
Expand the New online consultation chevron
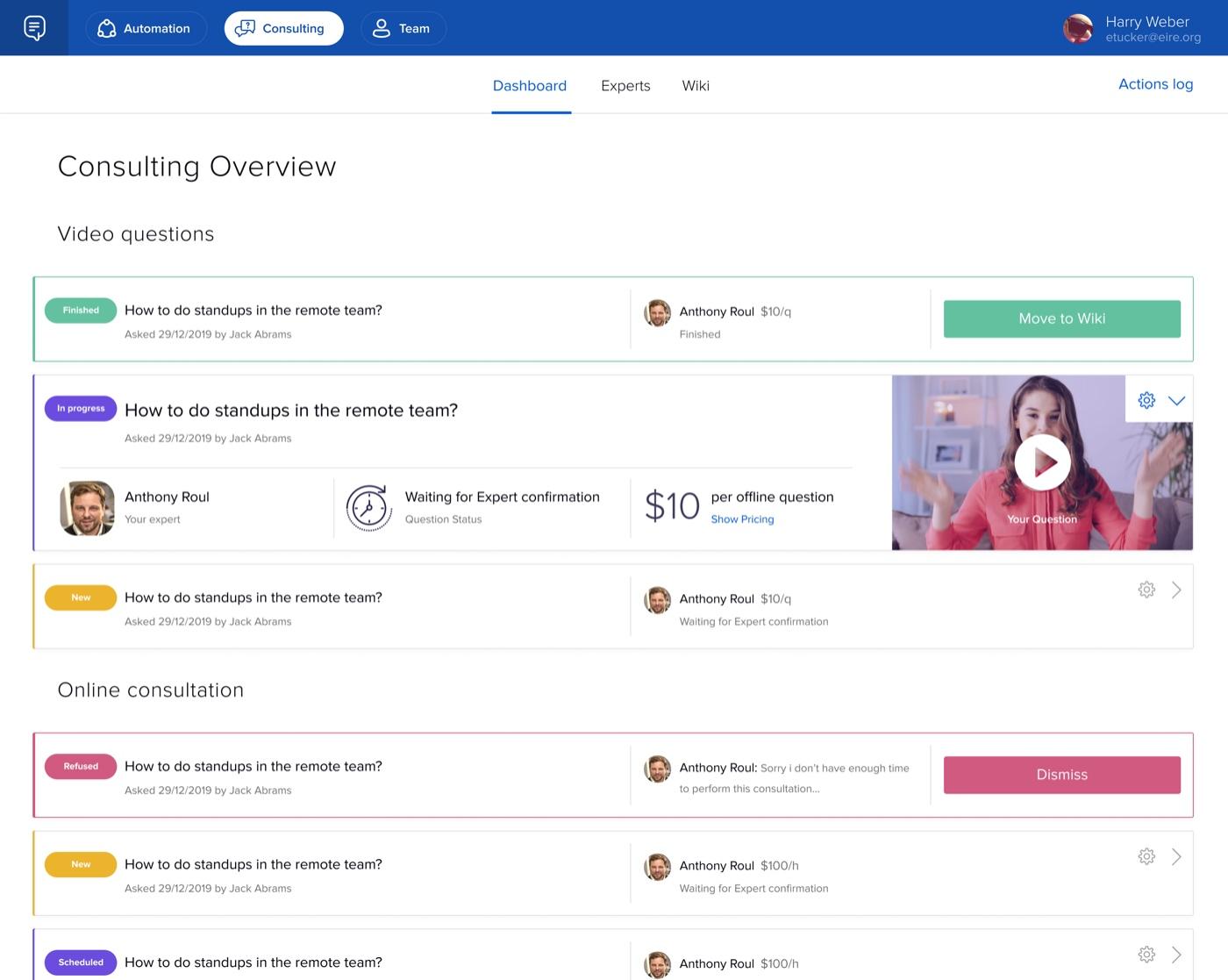tap(1176, 856)
